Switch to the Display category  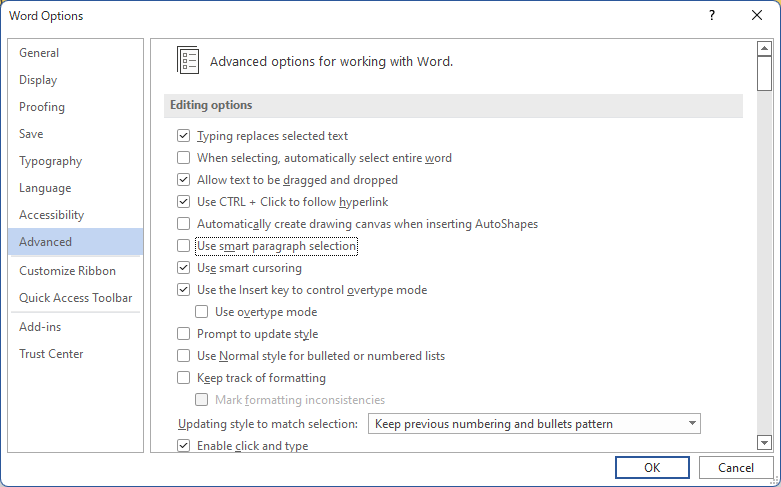point(75,80)
